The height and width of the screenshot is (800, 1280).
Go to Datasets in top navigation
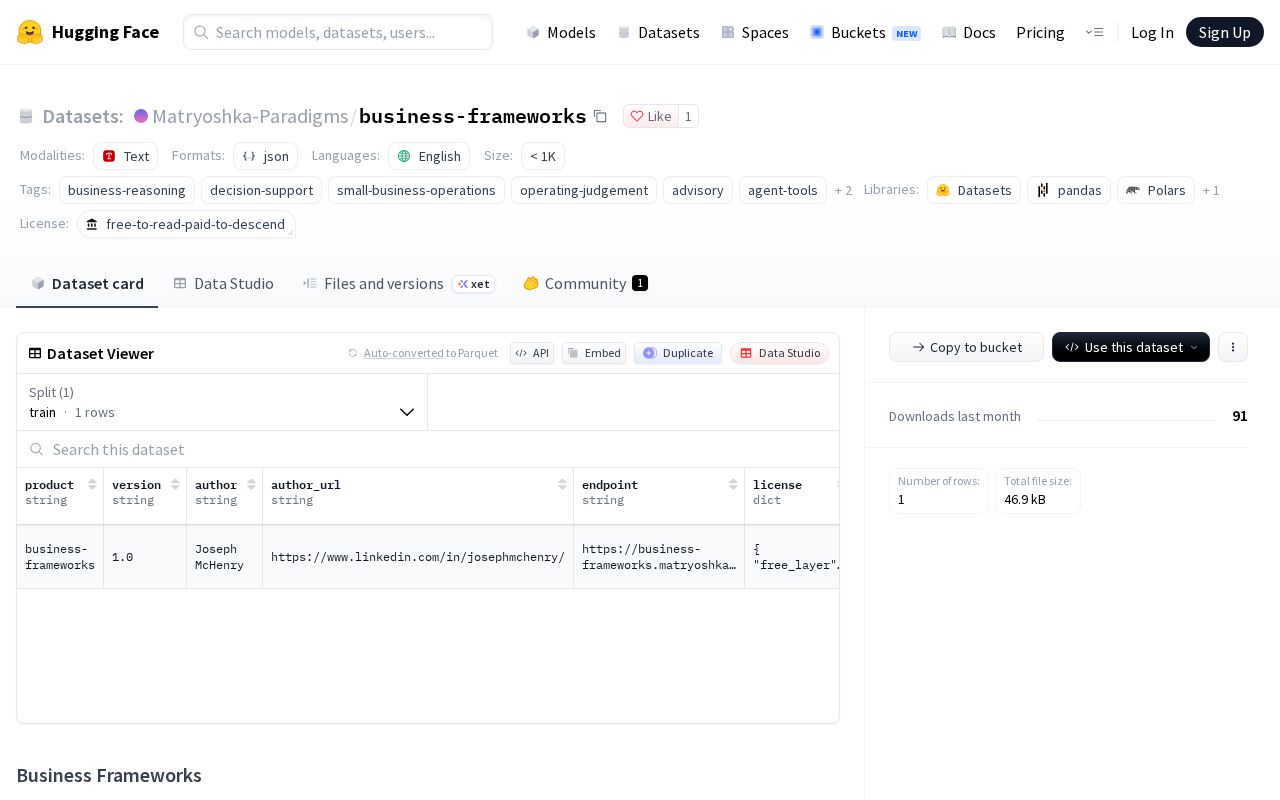[x=659, y=32]
